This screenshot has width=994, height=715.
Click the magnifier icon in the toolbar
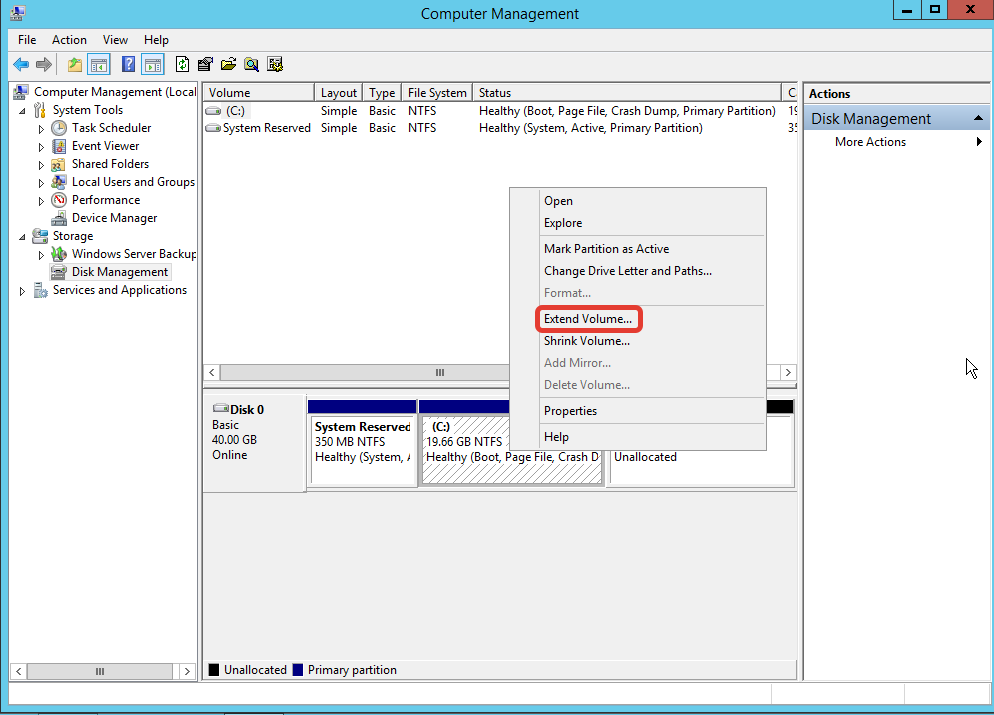[251, 65]
